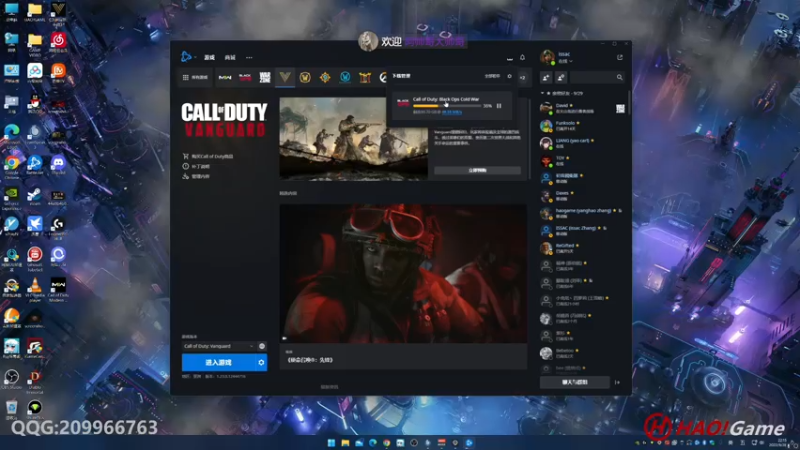Open game options gear next to play button
The width and height of the screenshot is (800, 450).
(261, 362)
